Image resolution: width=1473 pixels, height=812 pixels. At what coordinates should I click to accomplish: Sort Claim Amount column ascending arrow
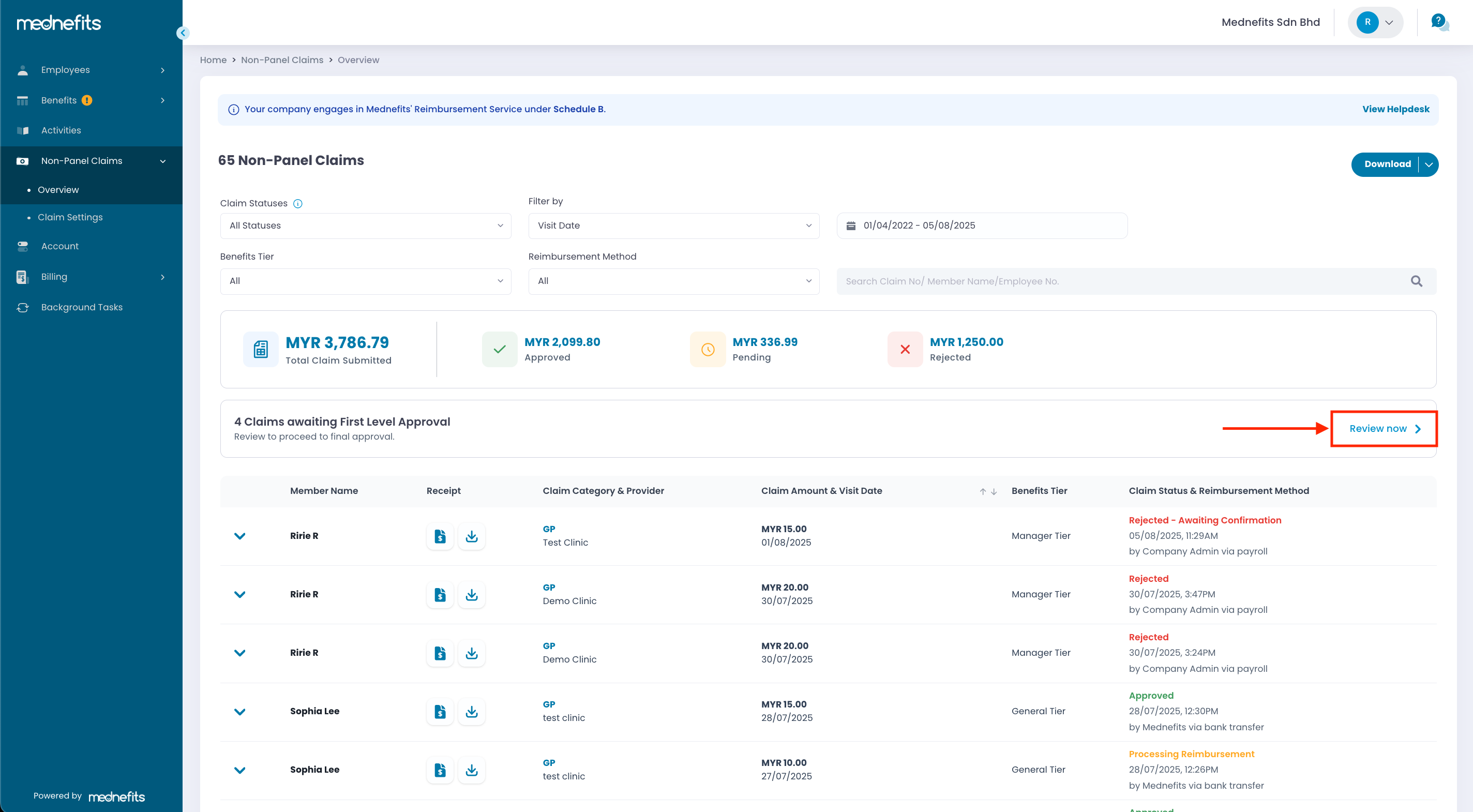(x=982, y=491)
